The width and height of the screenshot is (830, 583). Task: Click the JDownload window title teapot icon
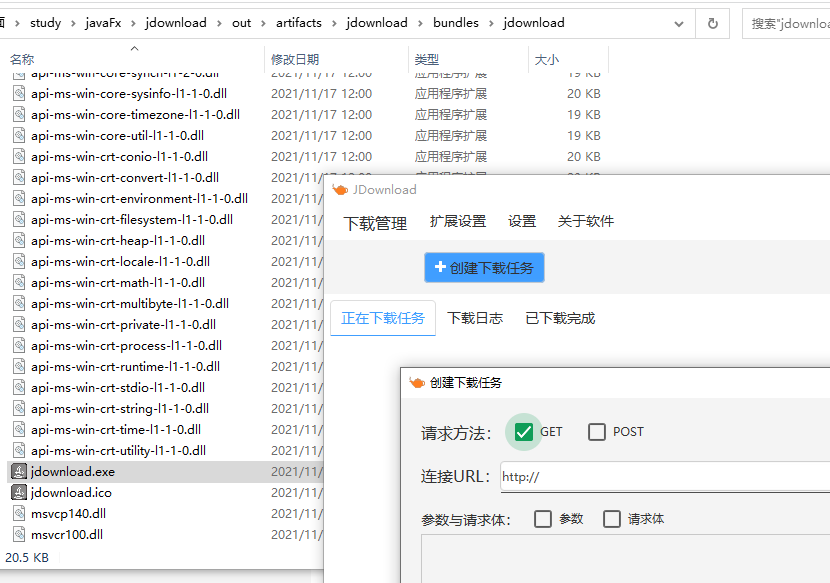(x=340, y=190)
